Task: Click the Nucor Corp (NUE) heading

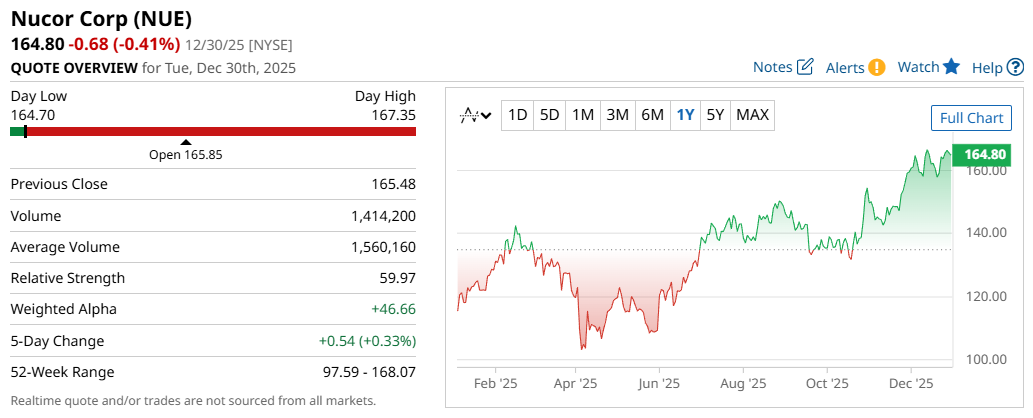Action: 101,19
